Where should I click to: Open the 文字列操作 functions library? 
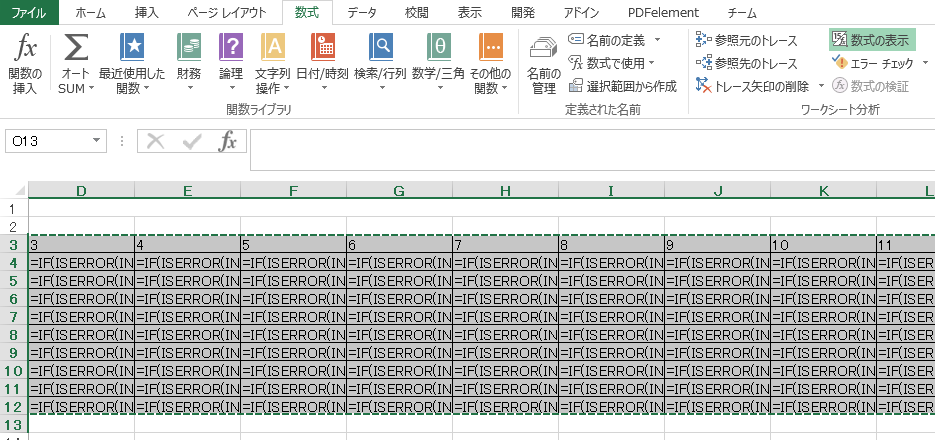pyautogui.click(x=273, y=64)
